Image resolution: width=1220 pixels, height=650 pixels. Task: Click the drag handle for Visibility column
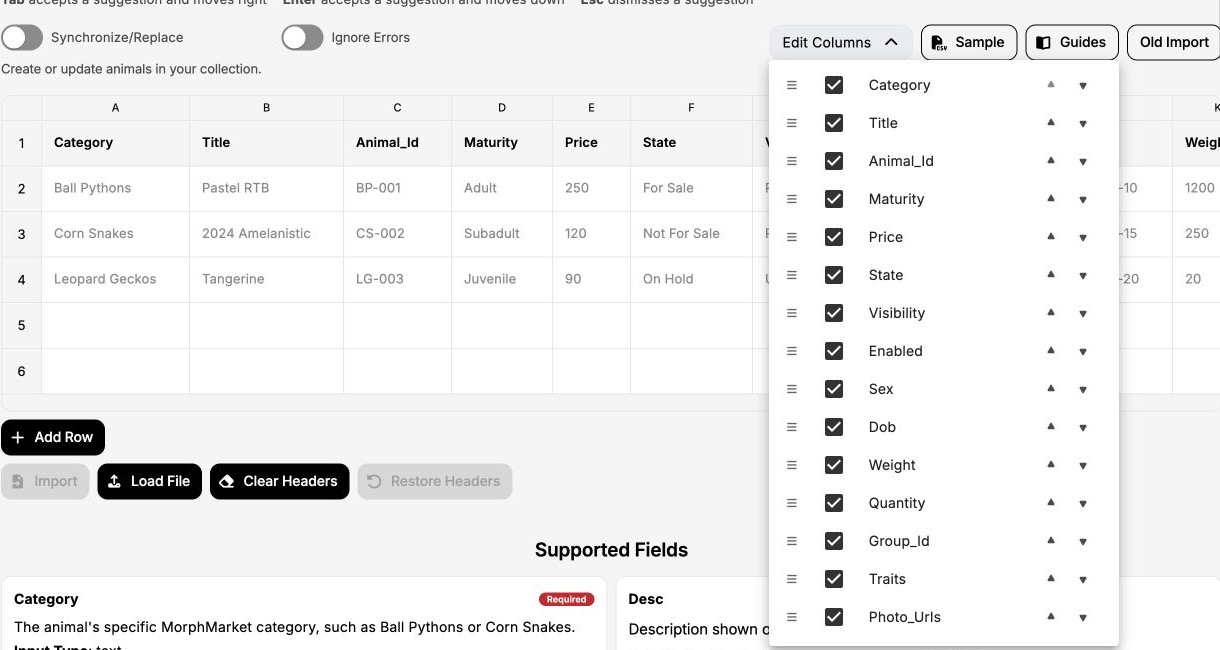coord(792,313)
